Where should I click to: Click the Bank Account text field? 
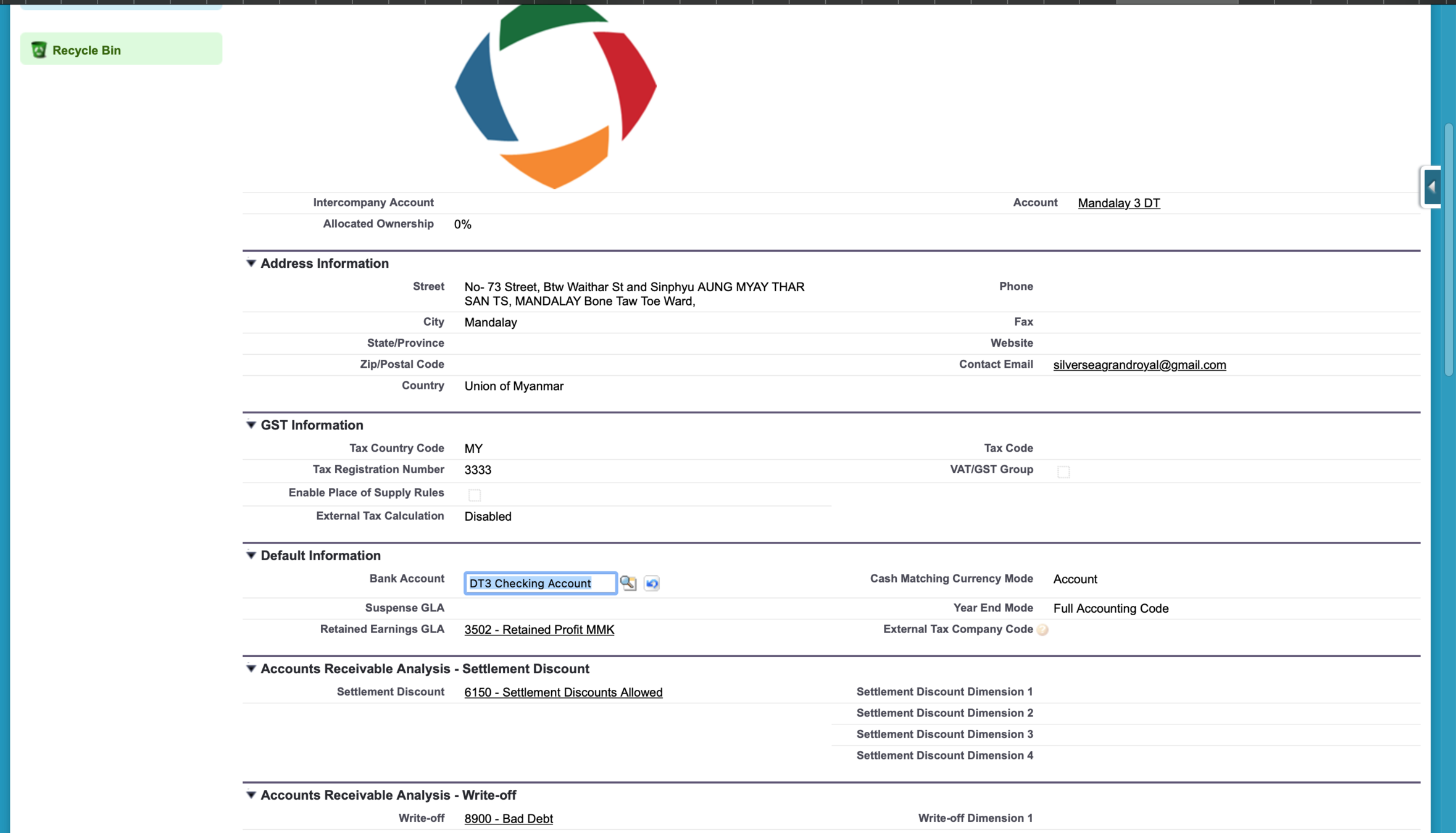coord(539,583)
